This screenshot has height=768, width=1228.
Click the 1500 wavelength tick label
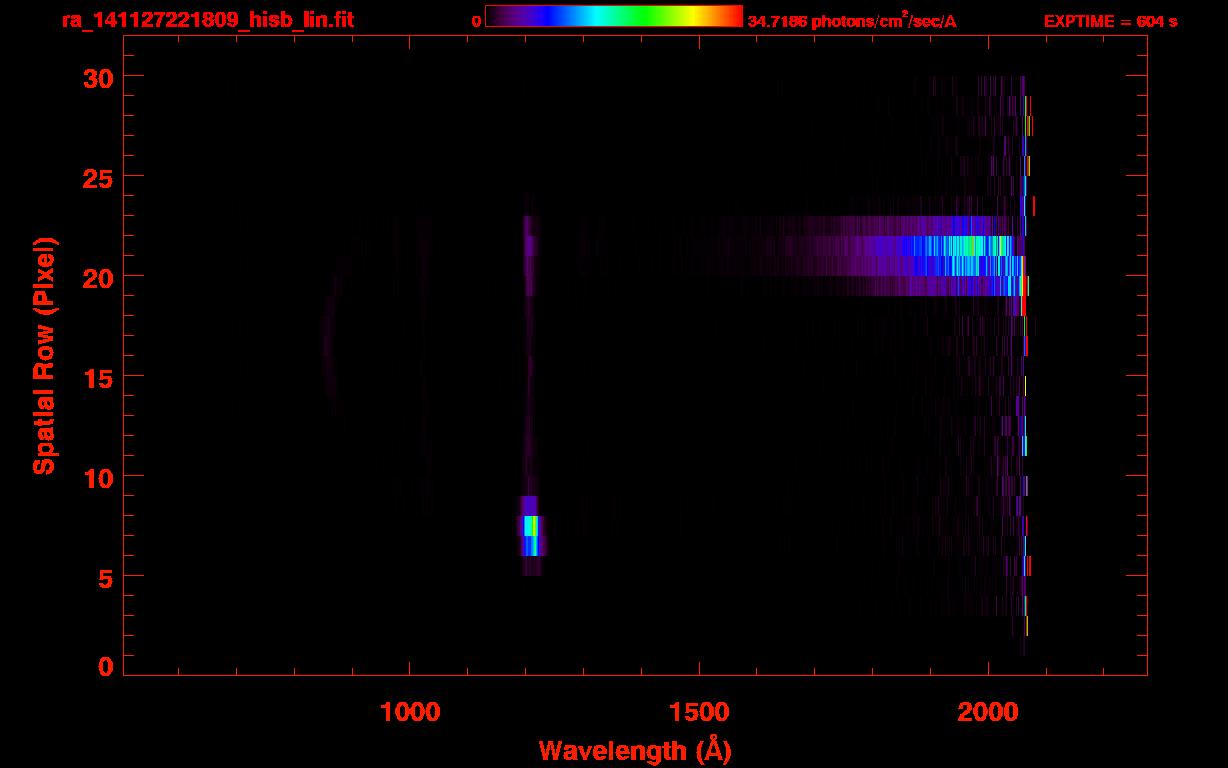699,712
